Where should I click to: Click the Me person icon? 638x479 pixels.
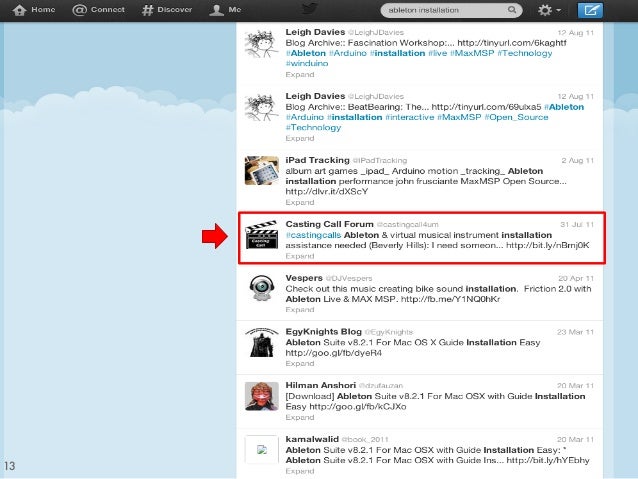pos(216,10)
